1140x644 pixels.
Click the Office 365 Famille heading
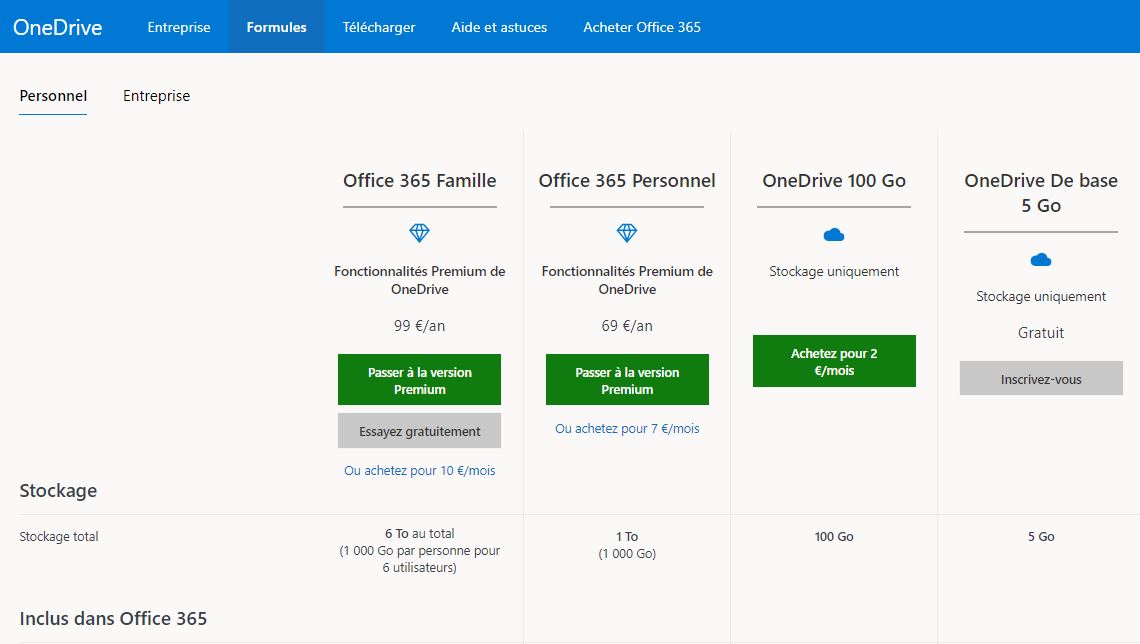click(x=420, y=180)
